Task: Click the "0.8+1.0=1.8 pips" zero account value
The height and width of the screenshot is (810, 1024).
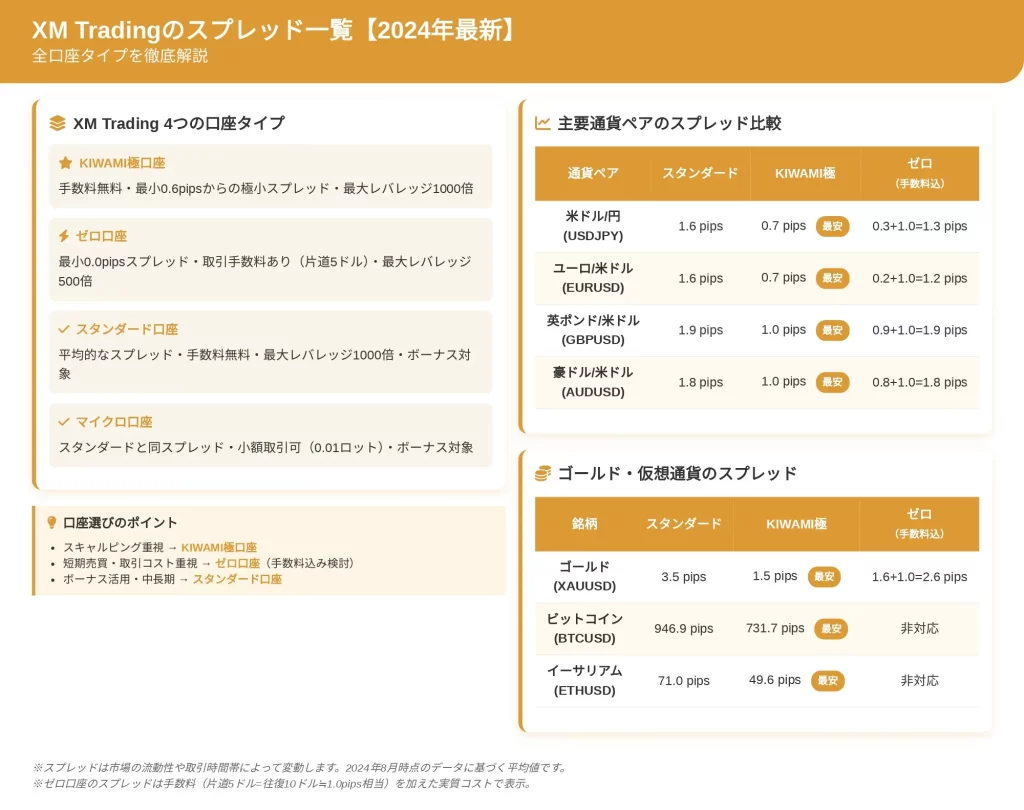Action: pyautogui.click(x=920, y=382)
